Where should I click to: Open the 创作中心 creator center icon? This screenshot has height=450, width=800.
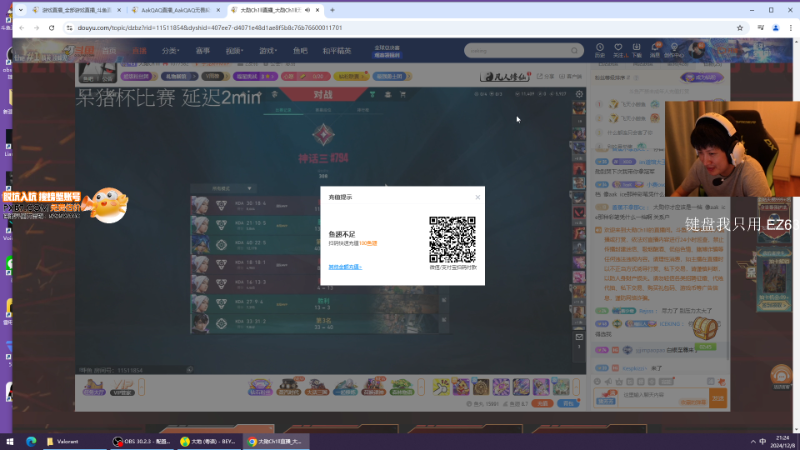pyautogui.click(x=674, y=50)
